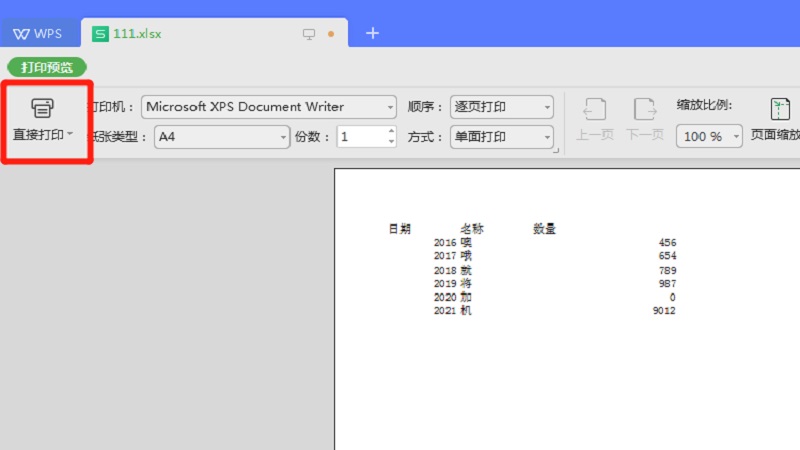
Task: Click the monitor icon on 111.xlsx tab
Action: (x=309, y=34)
